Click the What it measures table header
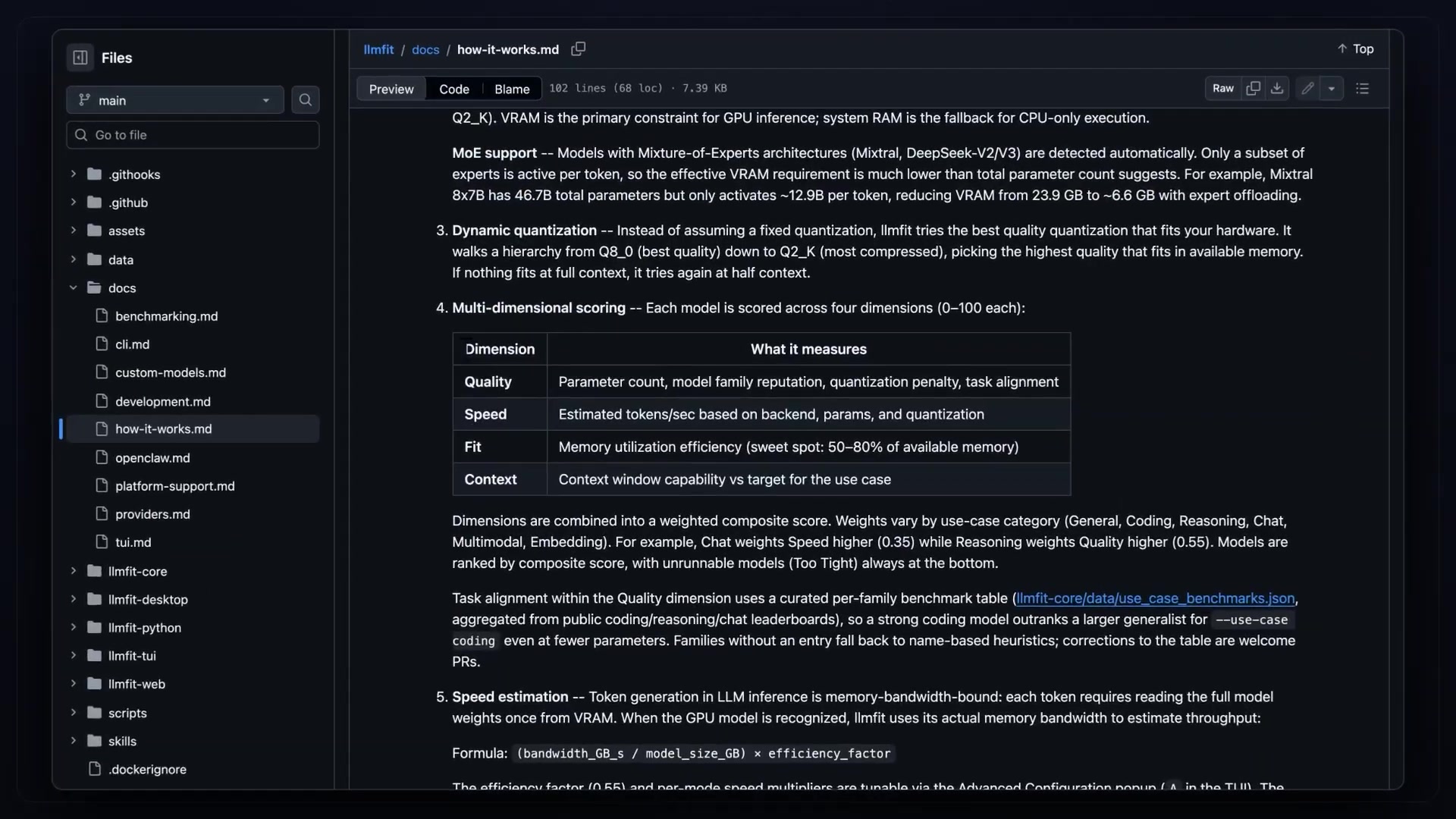Screen dimensions: 1456x819 point(808,350)
